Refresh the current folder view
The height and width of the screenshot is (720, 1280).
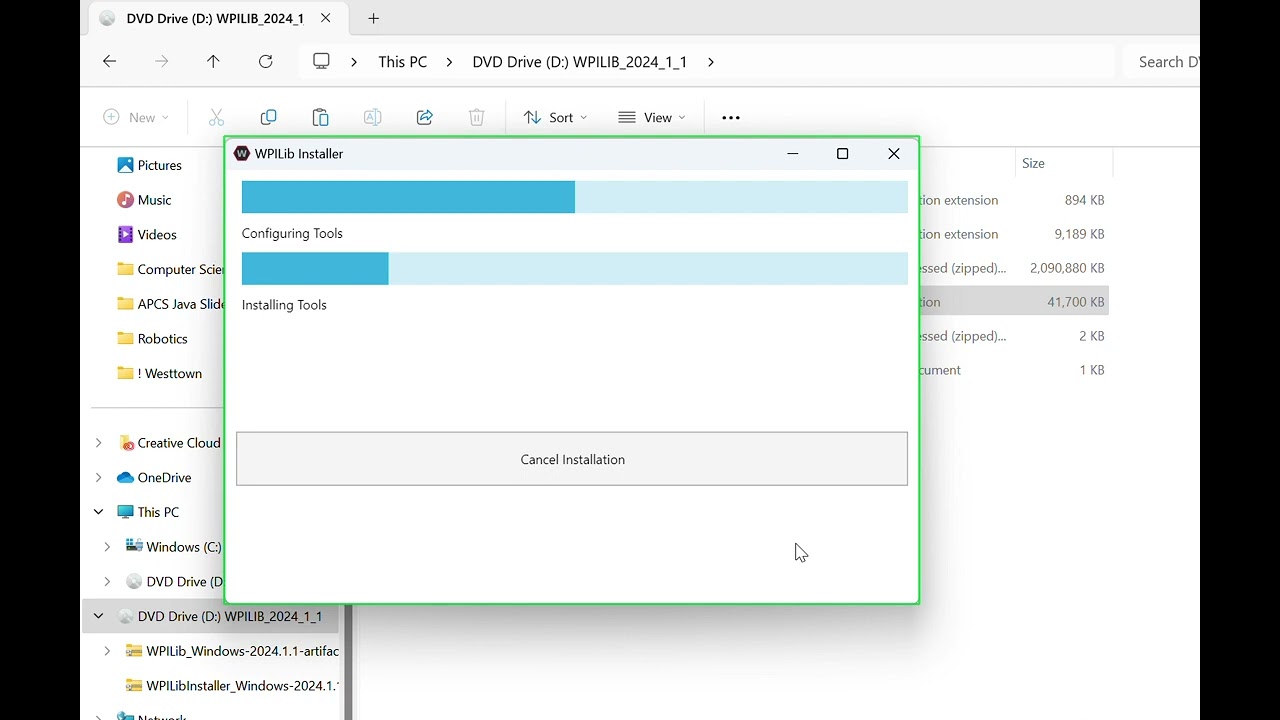(265, 61)
